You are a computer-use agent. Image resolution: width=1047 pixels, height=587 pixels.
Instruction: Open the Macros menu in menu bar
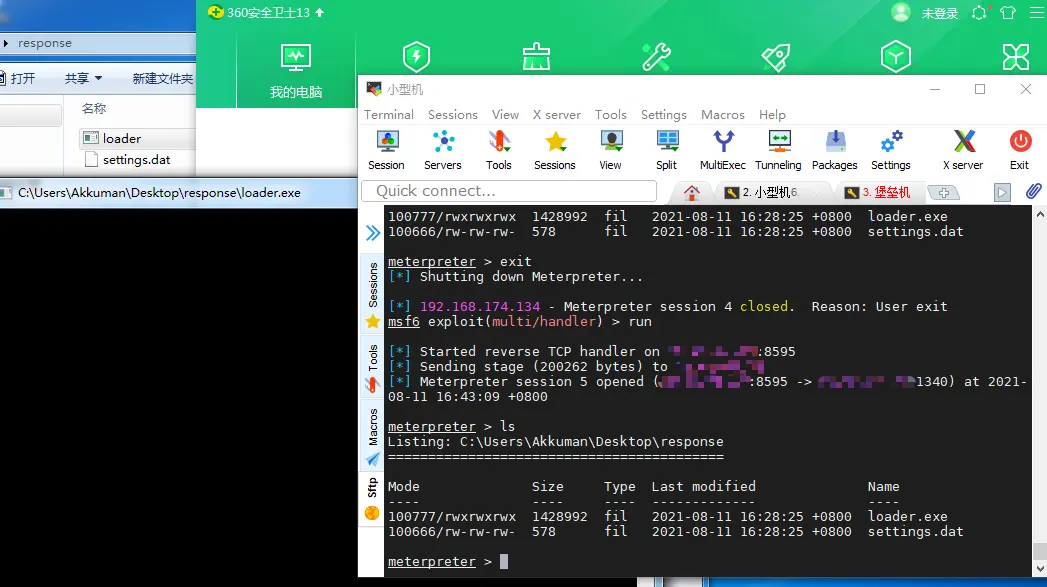(722, 115)
